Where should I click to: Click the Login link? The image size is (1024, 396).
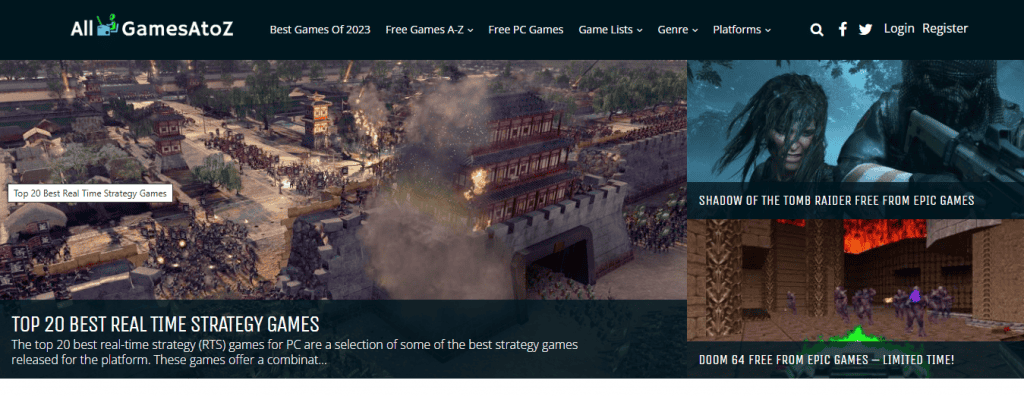[x=899, y=29]
